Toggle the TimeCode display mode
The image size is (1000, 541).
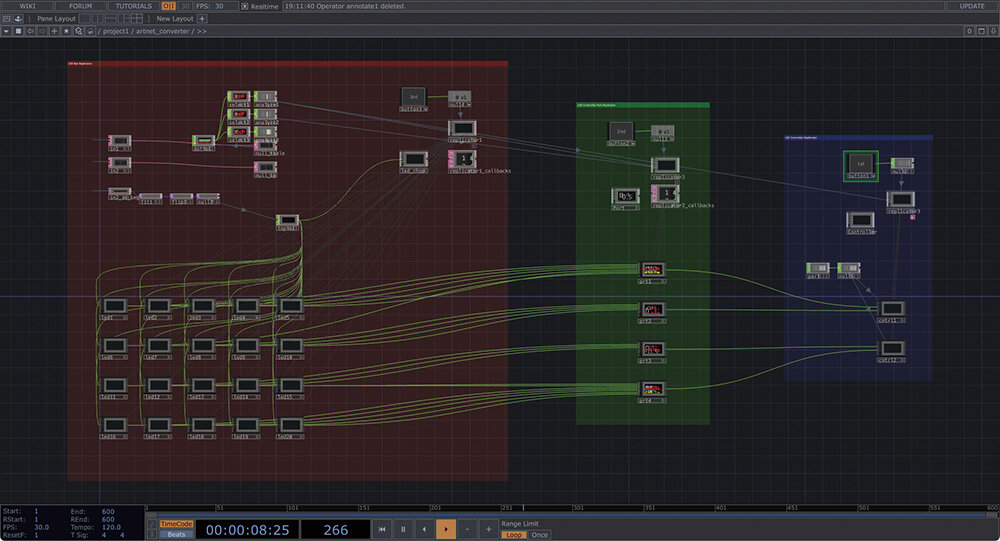coord(177,523)
